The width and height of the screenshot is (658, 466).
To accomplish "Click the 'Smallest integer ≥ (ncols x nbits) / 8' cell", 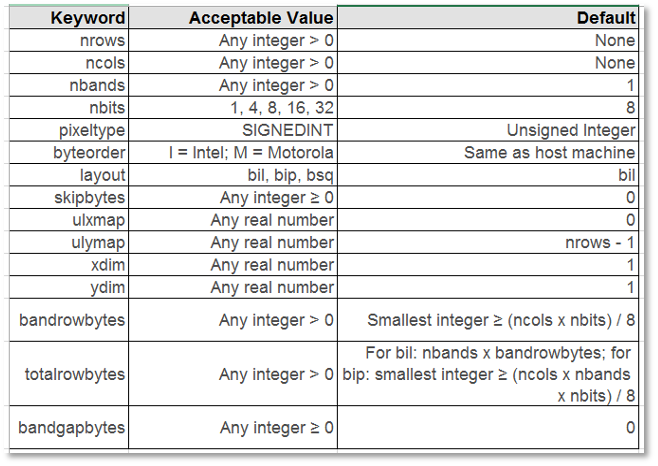I will (501, 321).
